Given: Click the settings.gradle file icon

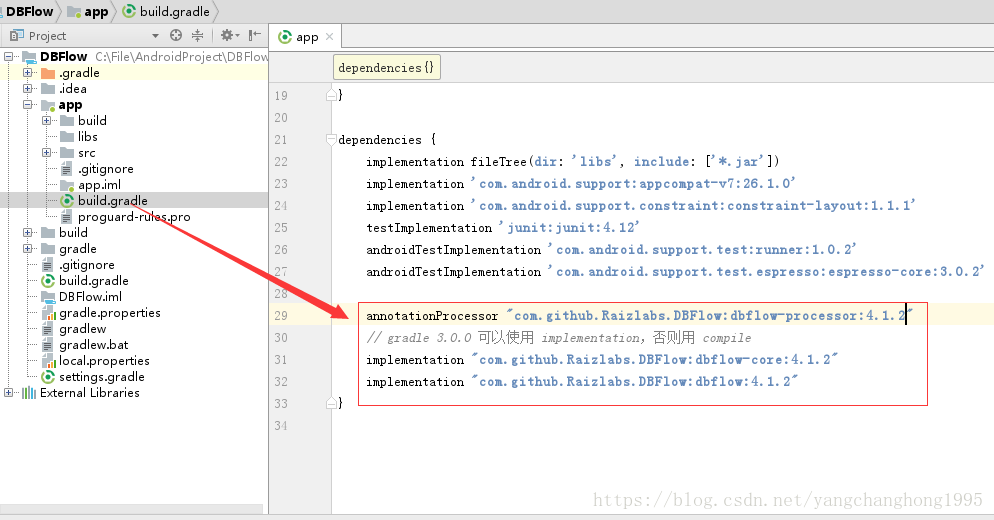Looking at the screenshot, I should point(48,377).
